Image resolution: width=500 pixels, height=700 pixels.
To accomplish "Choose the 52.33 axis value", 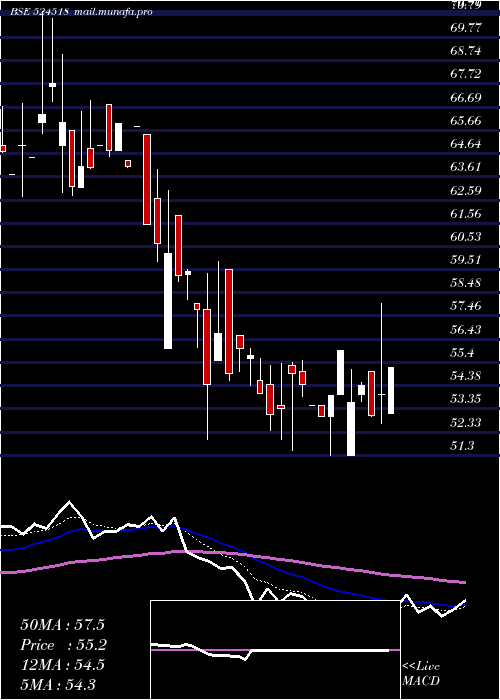I will click(x=466, y=422).
